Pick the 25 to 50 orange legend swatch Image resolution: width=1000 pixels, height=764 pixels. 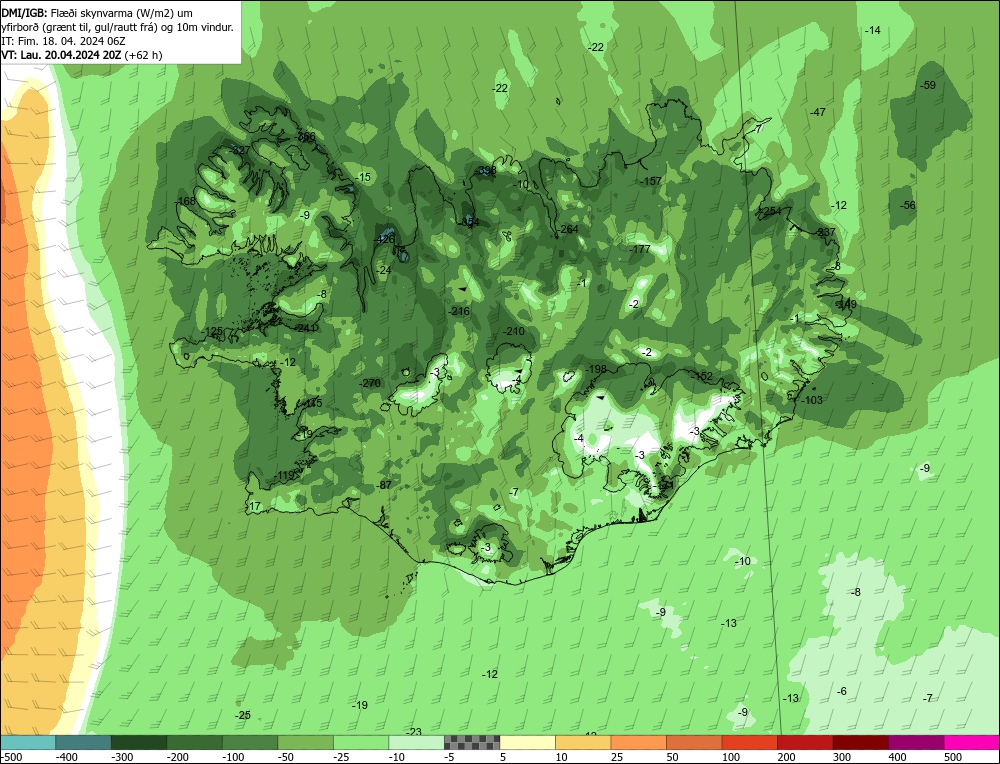[x=638, y=742]
